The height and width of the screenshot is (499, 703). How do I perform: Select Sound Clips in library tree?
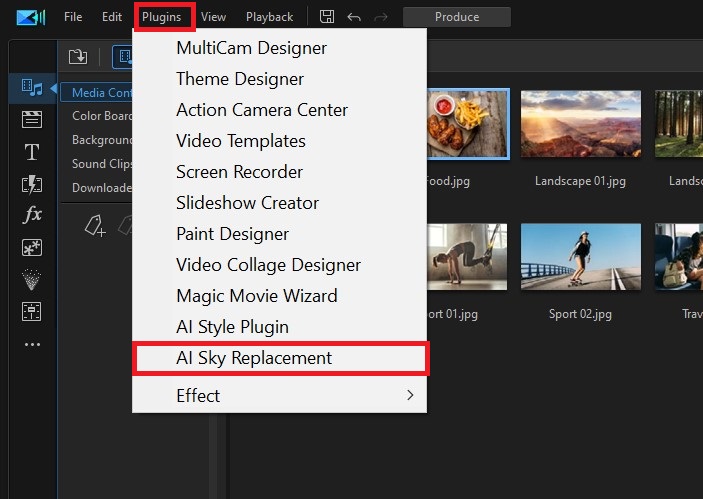point(102,164)
